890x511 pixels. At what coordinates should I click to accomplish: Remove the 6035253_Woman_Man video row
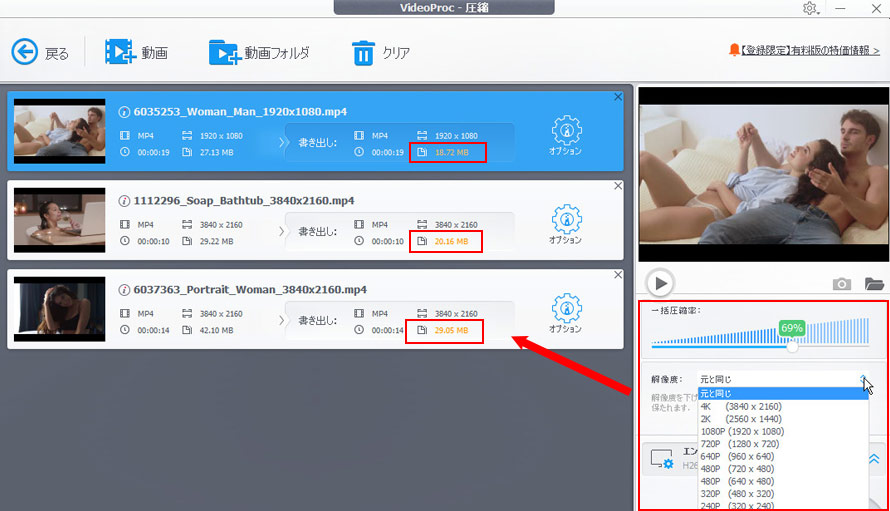coord(618,97)
